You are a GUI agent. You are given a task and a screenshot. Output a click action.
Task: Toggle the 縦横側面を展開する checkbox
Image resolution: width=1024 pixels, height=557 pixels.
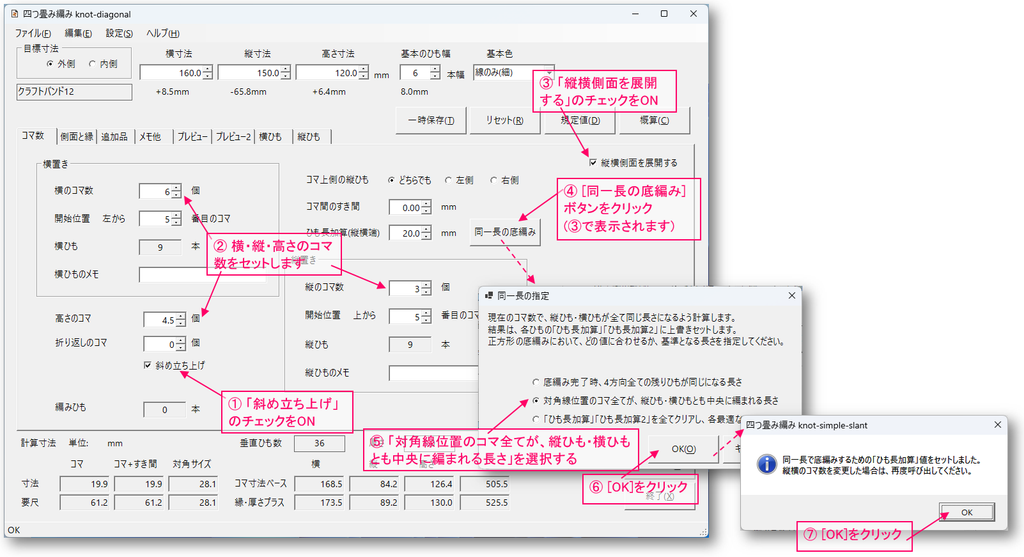tap(593, 163)
